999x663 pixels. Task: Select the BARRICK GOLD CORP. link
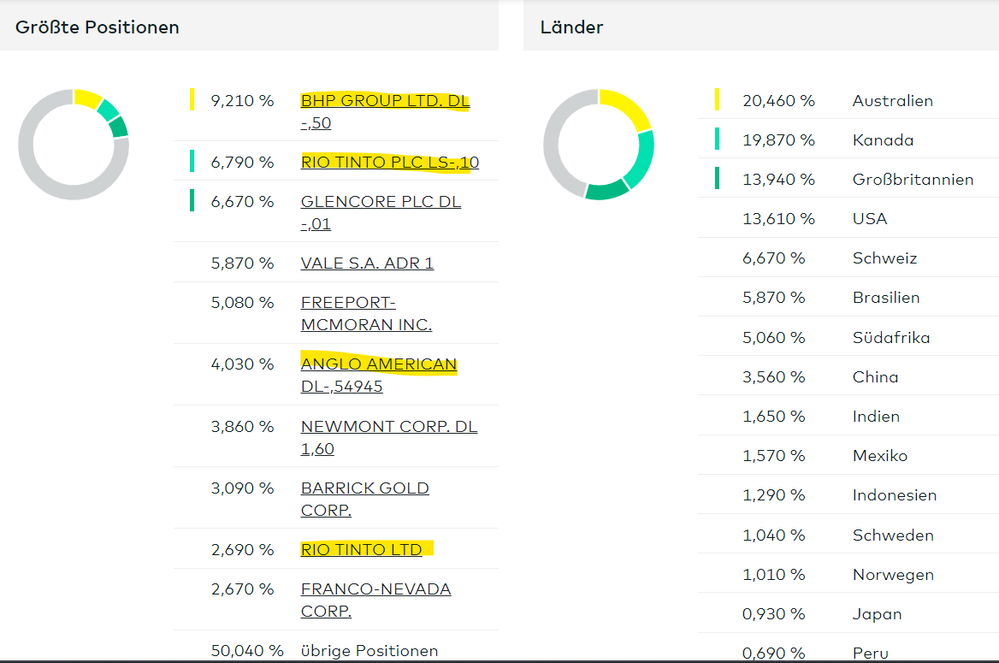(x=364, y=488)
